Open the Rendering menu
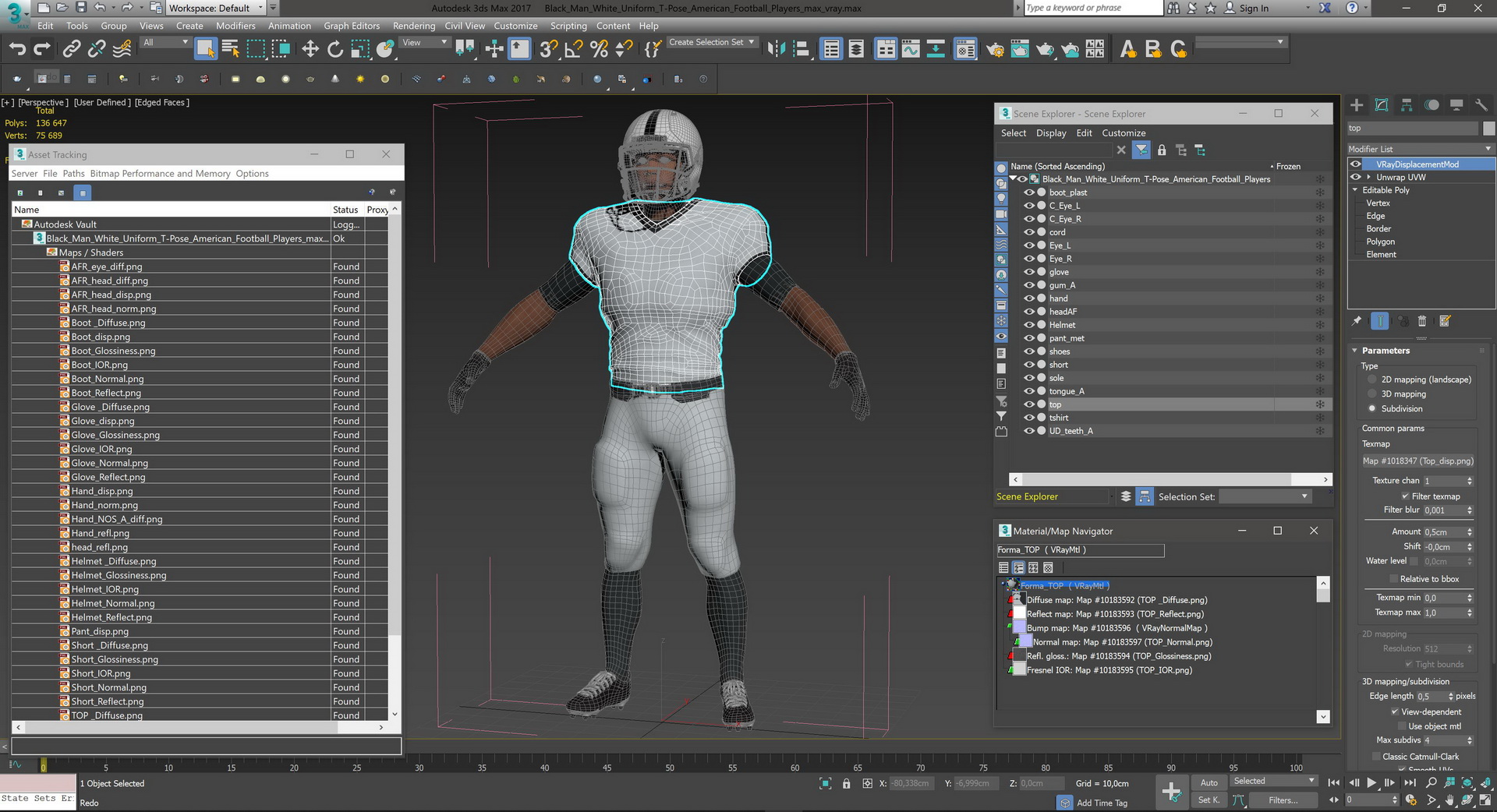 tap(414, 26)
